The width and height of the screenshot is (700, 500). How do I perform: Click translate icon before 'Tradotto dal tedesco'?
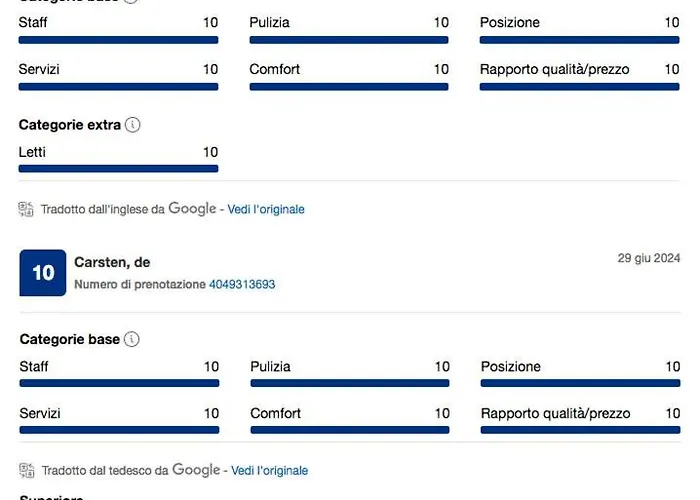(x=27, y=470)
